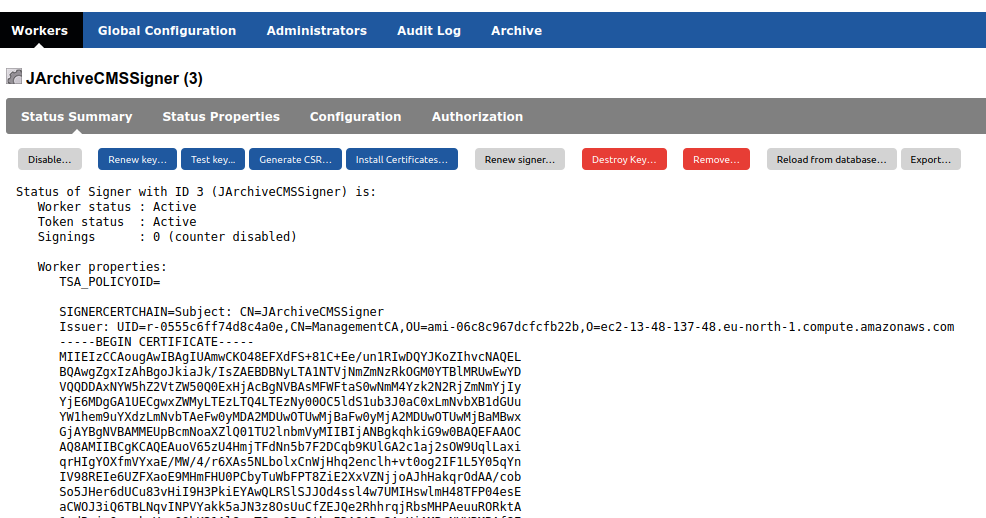Screen dimensions: 986x518
Task: Open the Administrators section
Action: tap(316, 30)
